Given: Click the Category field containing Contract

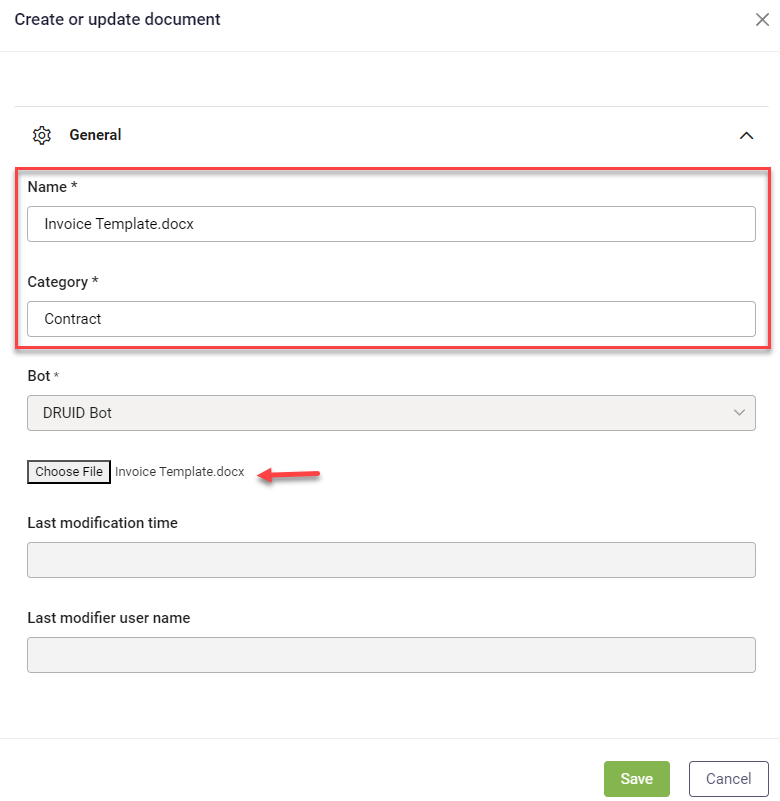Looking at the screenshot, I should click(x=391, y=319).
